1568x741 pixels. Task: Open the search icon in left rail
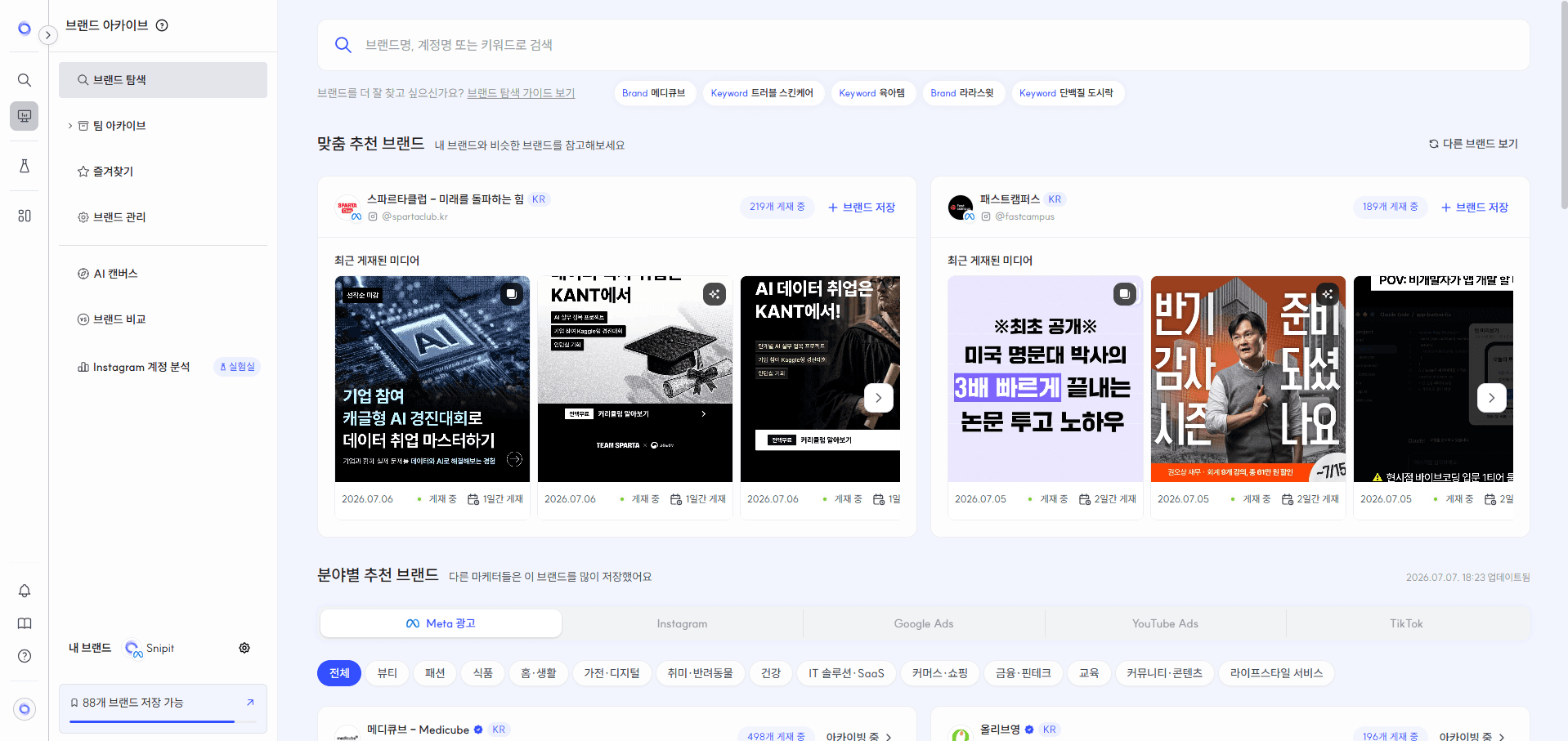pos(25,80)
